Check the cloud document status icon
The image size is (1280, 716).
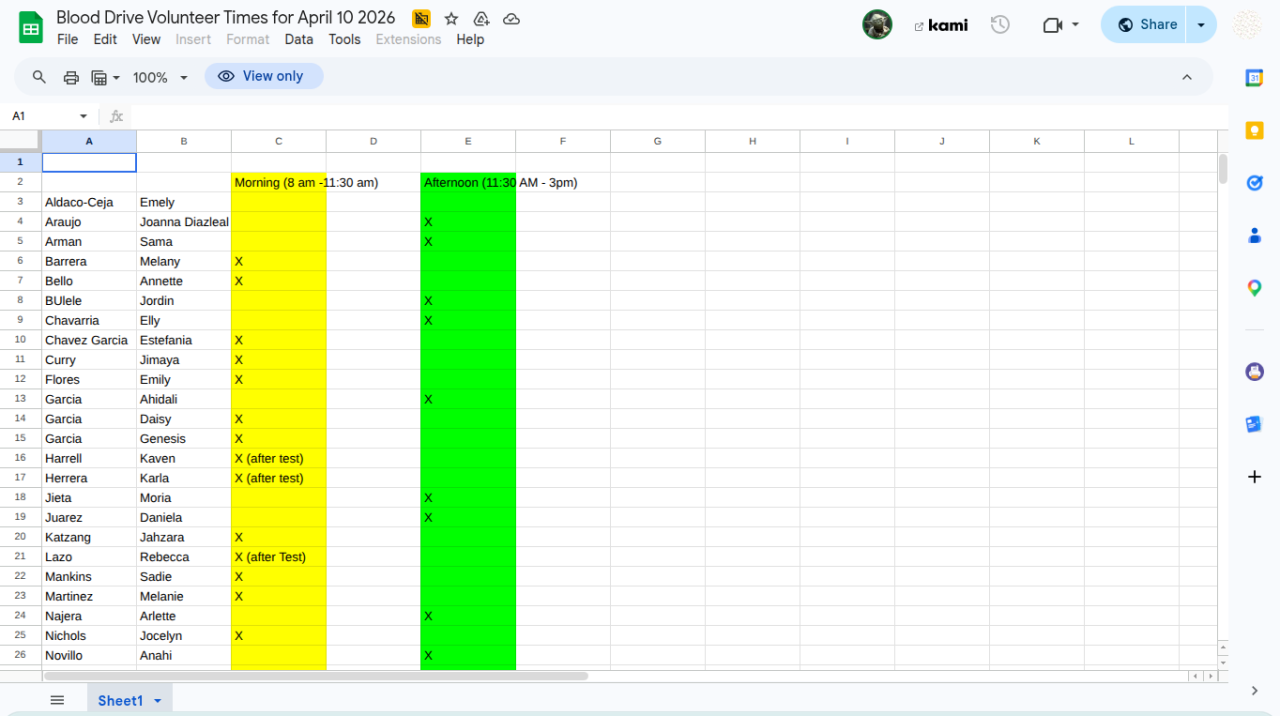[511, 19]
